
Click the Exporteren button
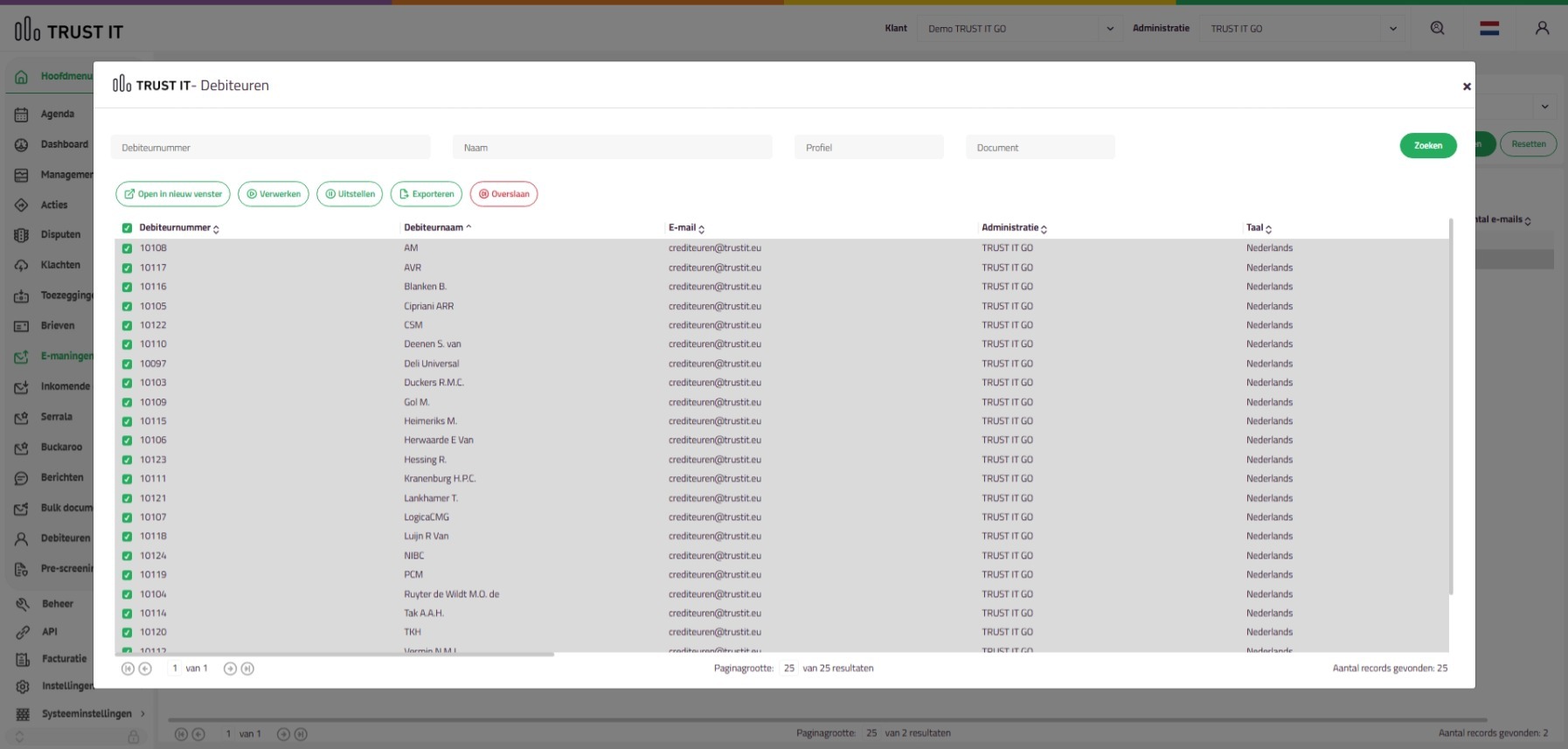(x=427, y=194)
